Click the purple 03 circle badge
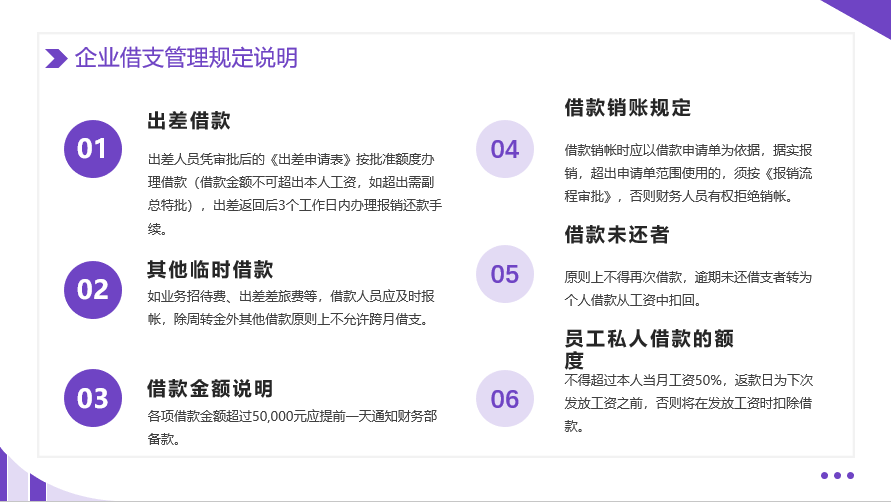Image resolution: width=891 pixels, height=502 pixels. [93, 398]
